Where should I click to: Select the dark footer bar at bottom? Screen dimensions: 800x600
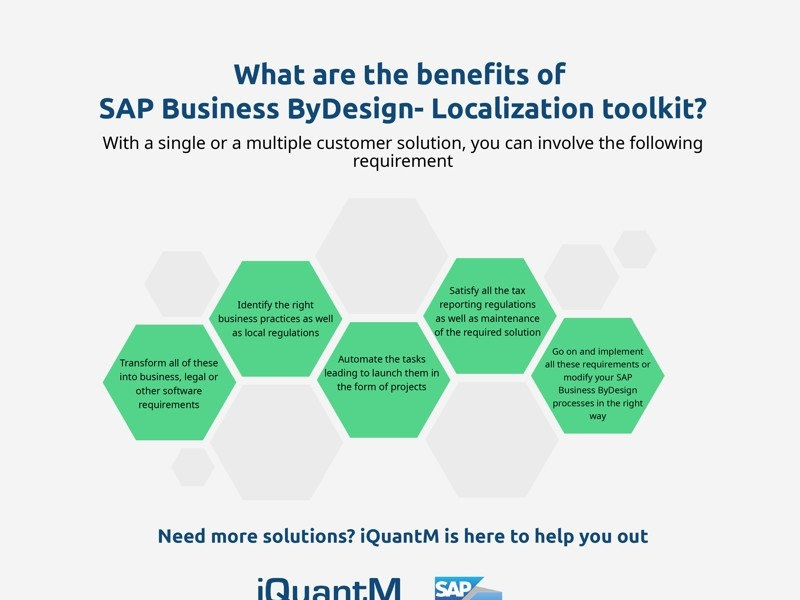click(x=400, y=598)
